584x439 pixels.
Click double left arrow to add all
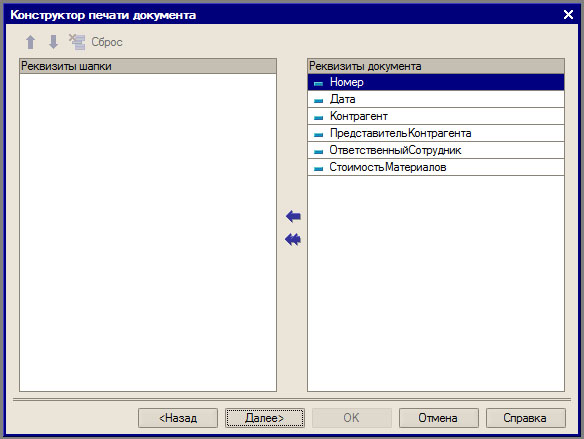[x=293, y=239]
